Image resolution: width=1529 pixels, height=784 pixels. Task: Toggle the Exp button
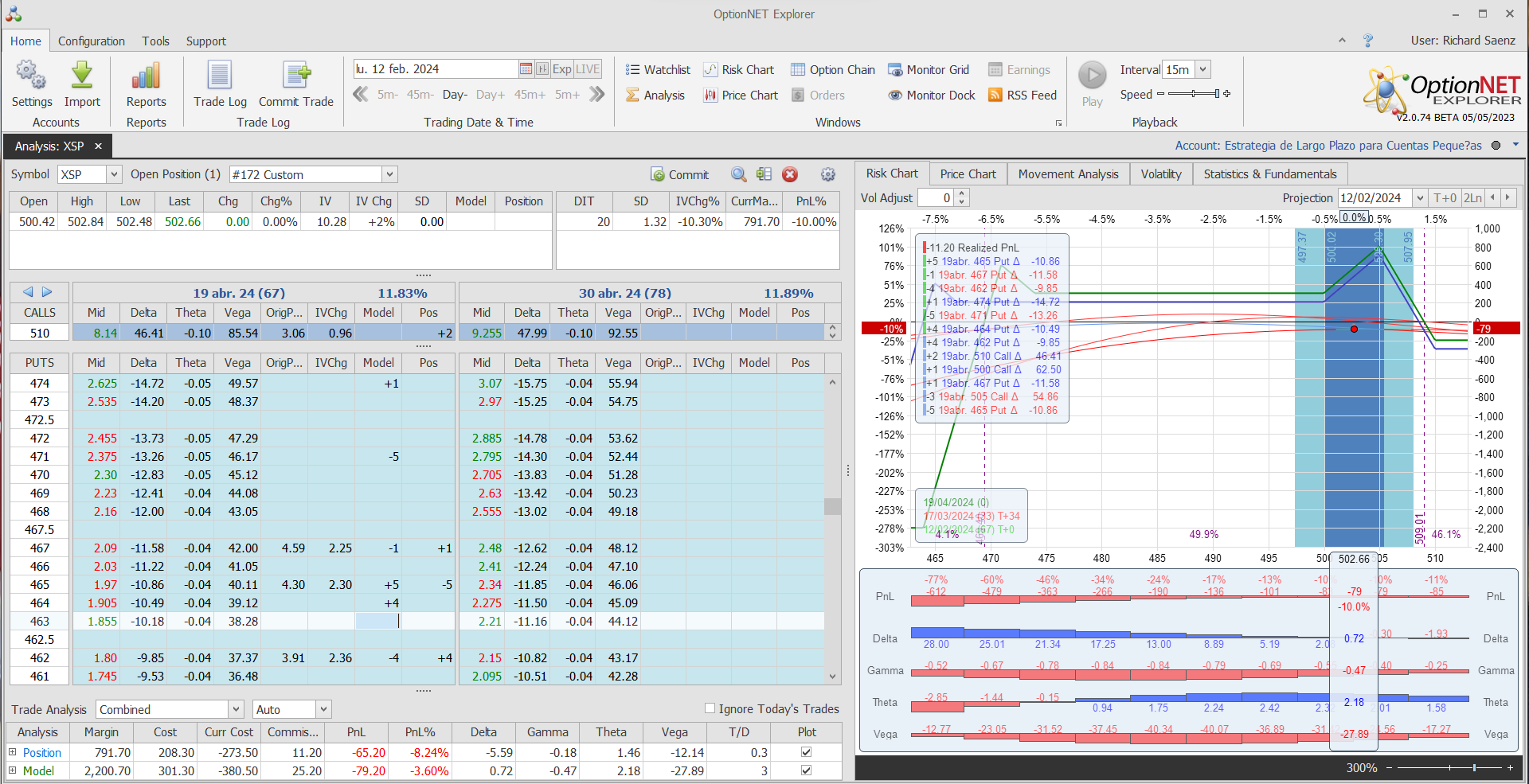(562, 69)
